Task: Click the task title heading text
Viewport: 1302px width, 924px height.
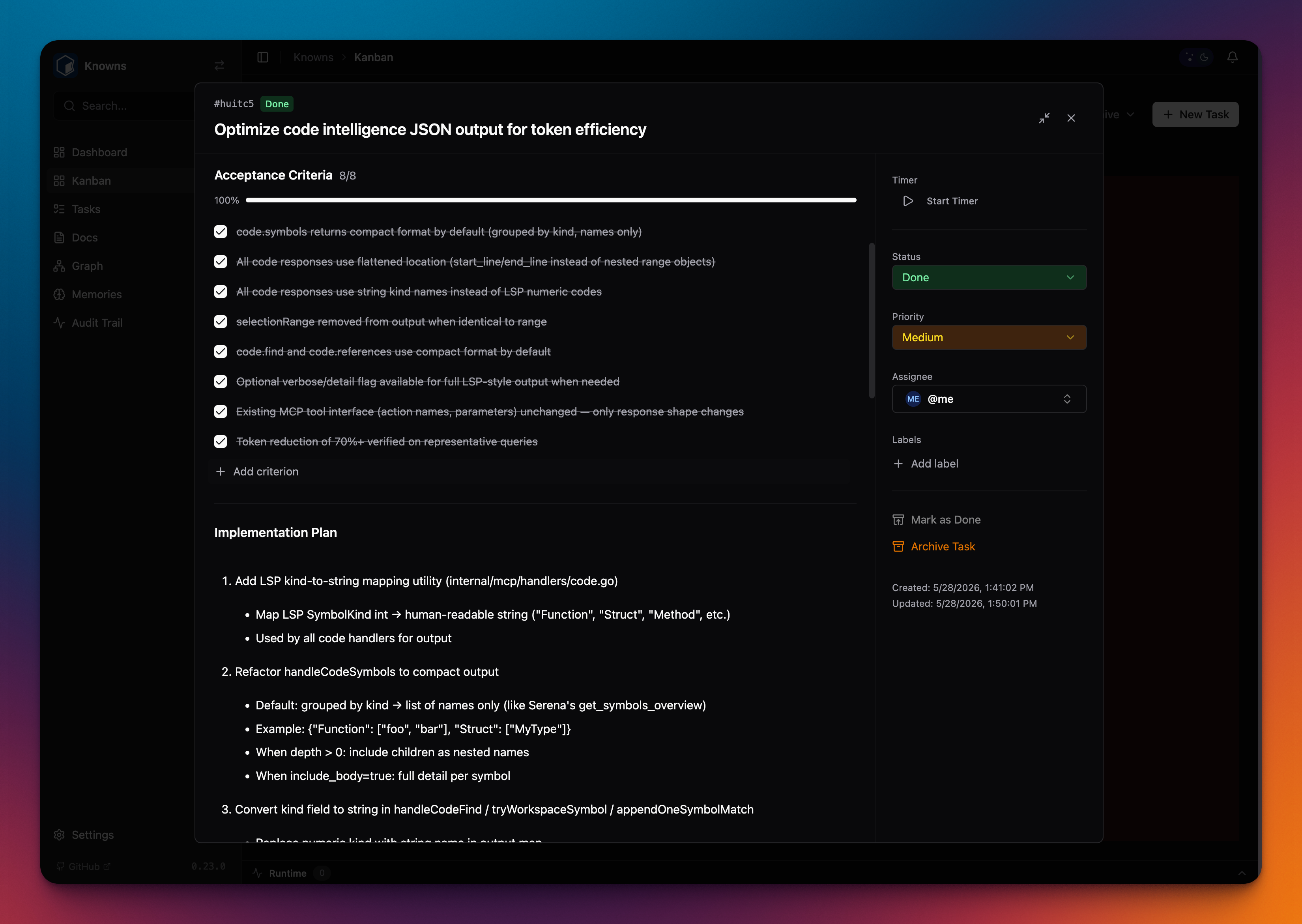Action: [x=430, y=130]
